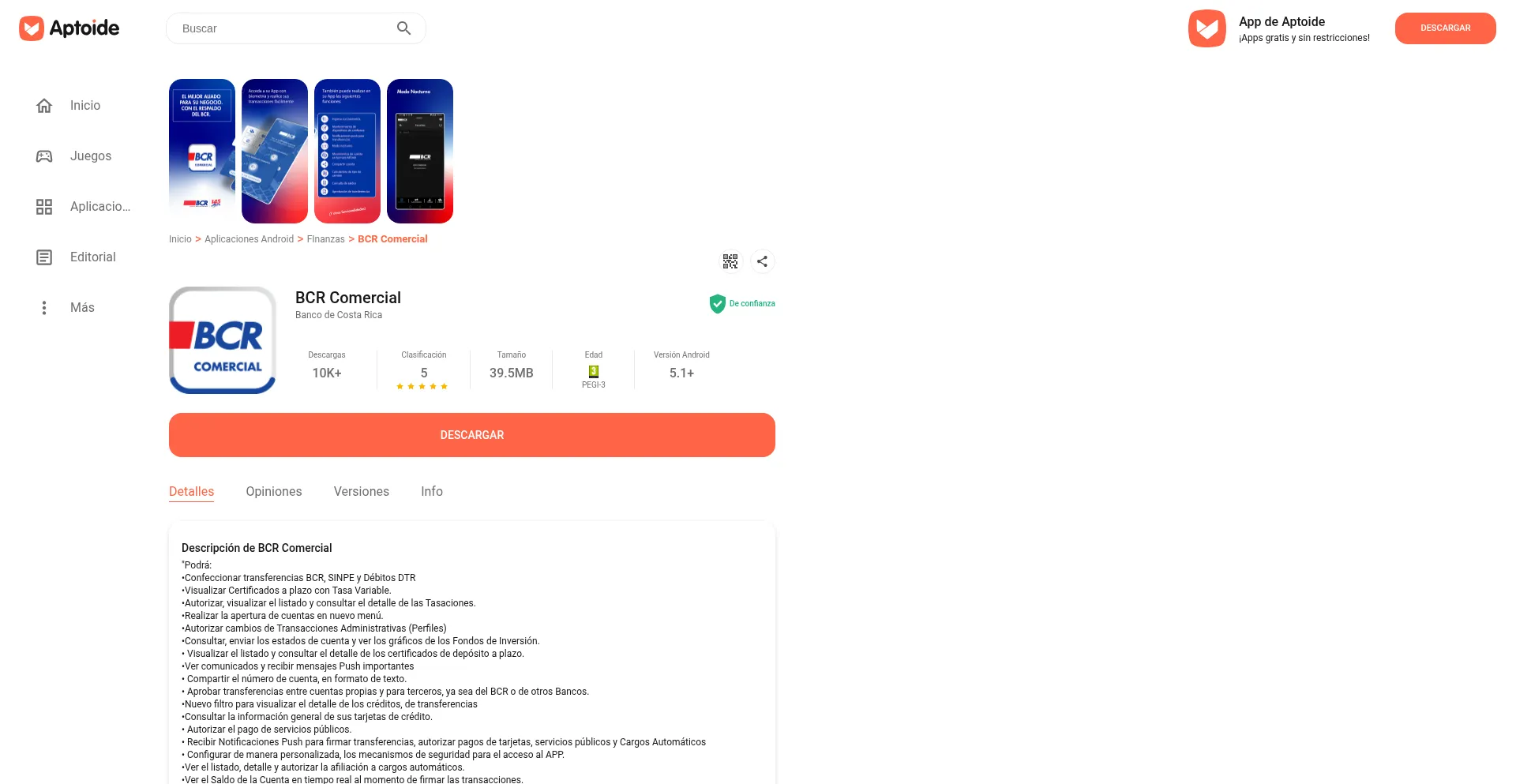This screenshot has height=784, width=1516.
Task: Open the Info tab
Action: 432,492
